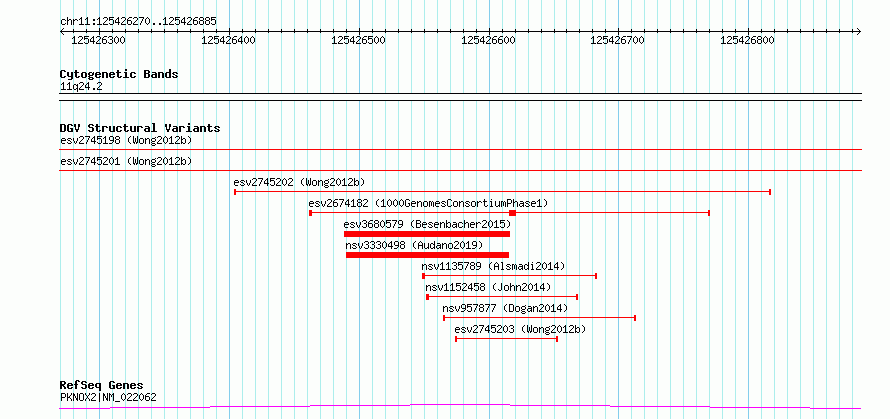Click the left arrow of the ruler
The width and height of the screenshot is (890, 419).
pos(63,31)
